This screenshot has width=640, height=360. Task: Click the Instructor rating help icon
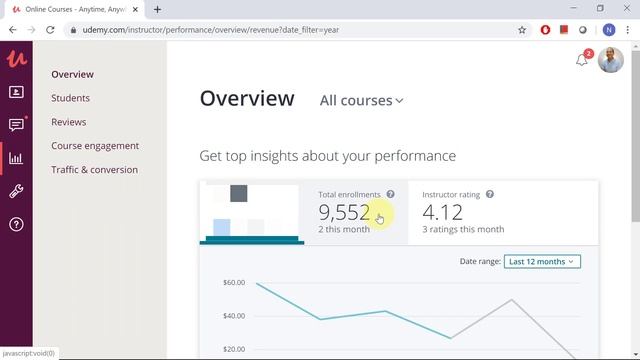coord(490,194)
